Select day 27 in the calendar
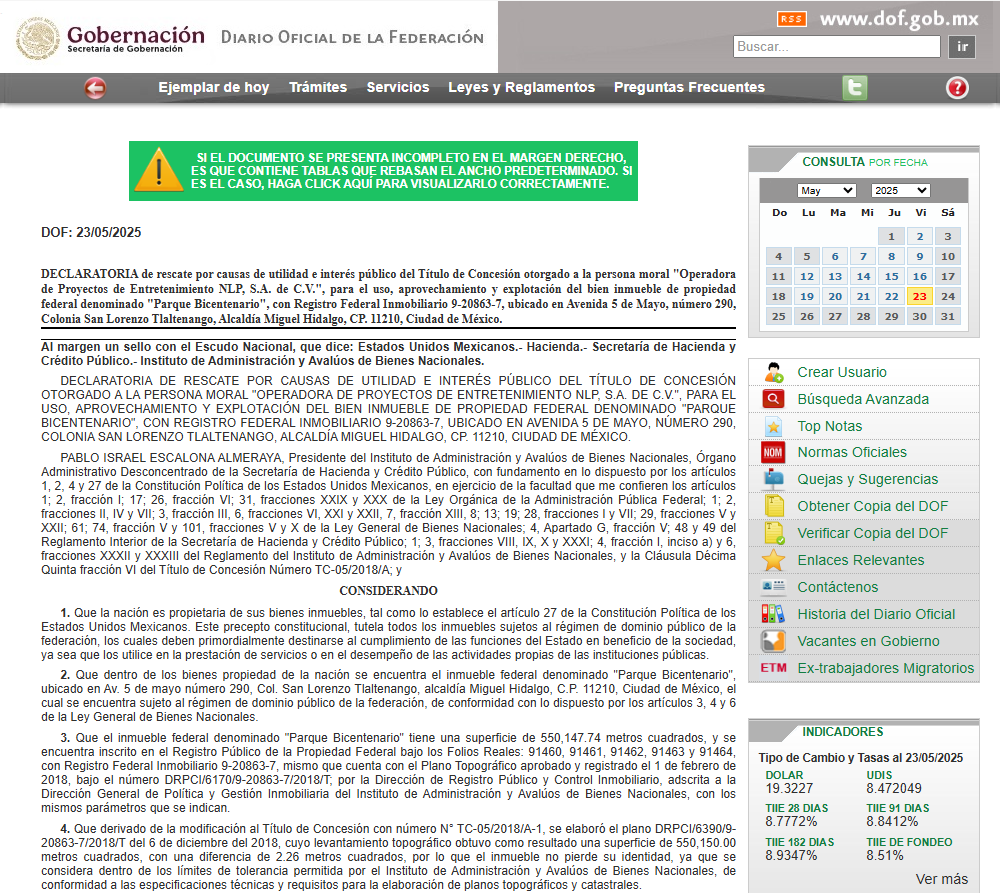Image resolution: width=1000 pixels, height=893 pixels. click(x=835, y=316)
